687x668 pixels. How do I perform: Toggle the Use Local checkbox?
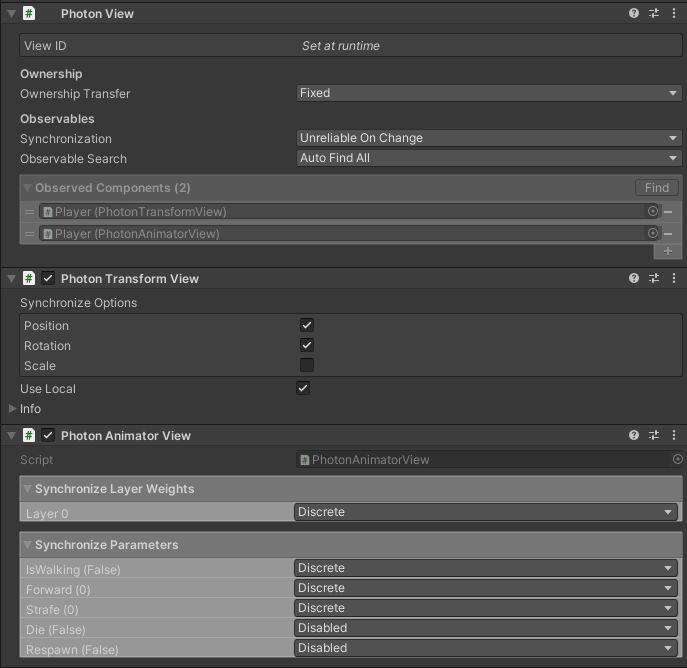[x=303, y=388]
